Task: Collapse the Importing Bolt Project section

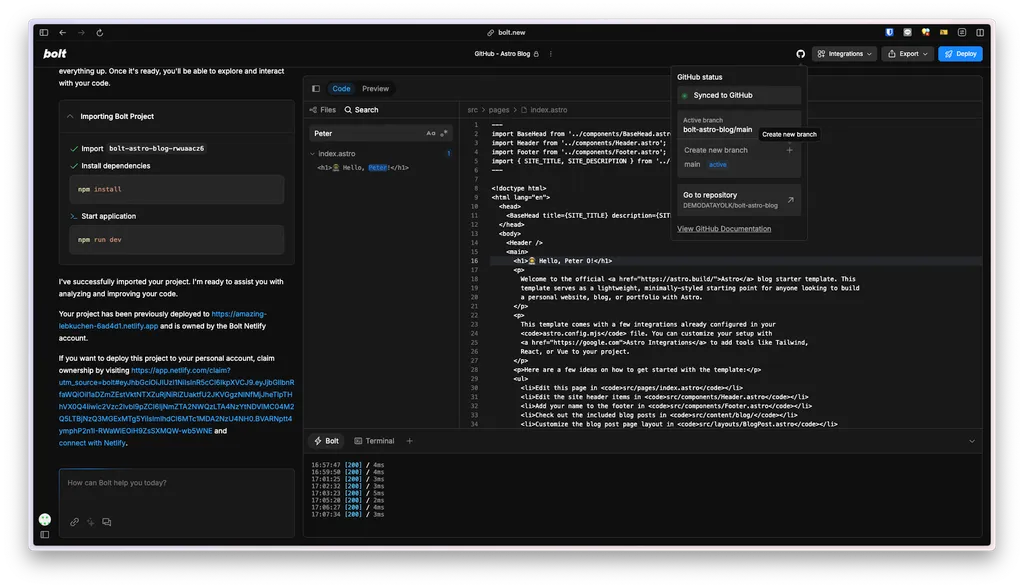Action: pyautogui.click(x=70, y=116)
